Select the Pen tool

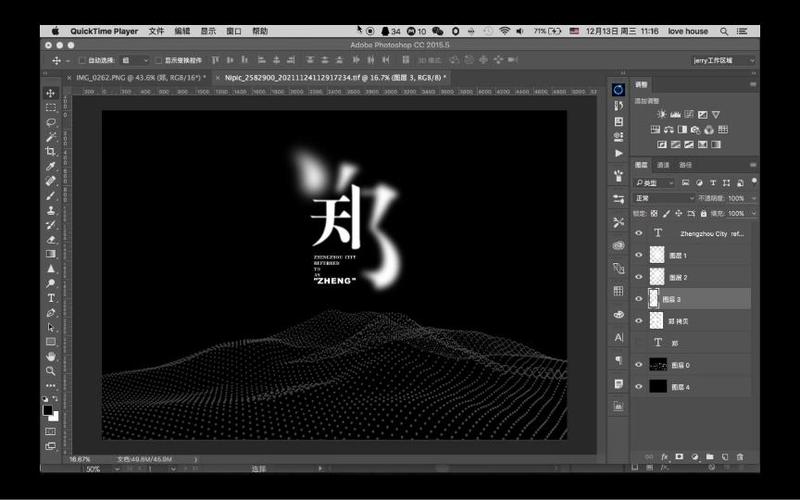(x=51, y=313)
